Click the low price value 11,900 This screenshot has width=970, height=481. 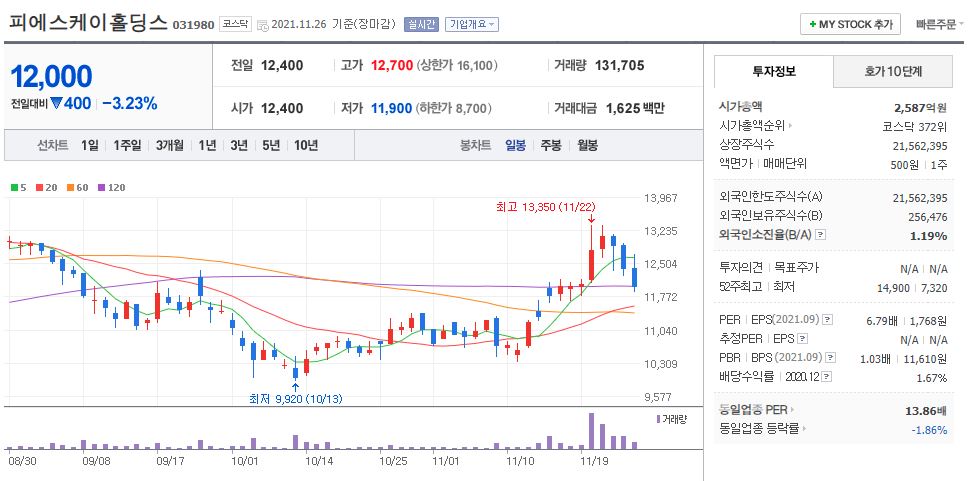[x=392, y=108]
